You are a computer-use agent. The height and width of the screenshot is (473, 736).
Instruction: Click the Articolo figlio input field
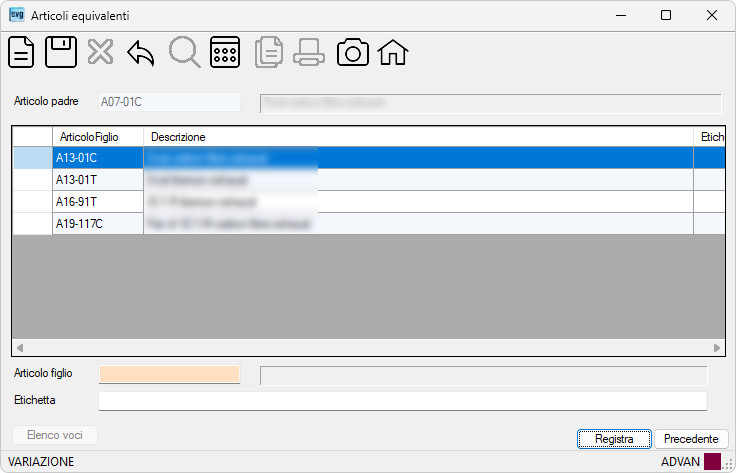click(169, 374)
